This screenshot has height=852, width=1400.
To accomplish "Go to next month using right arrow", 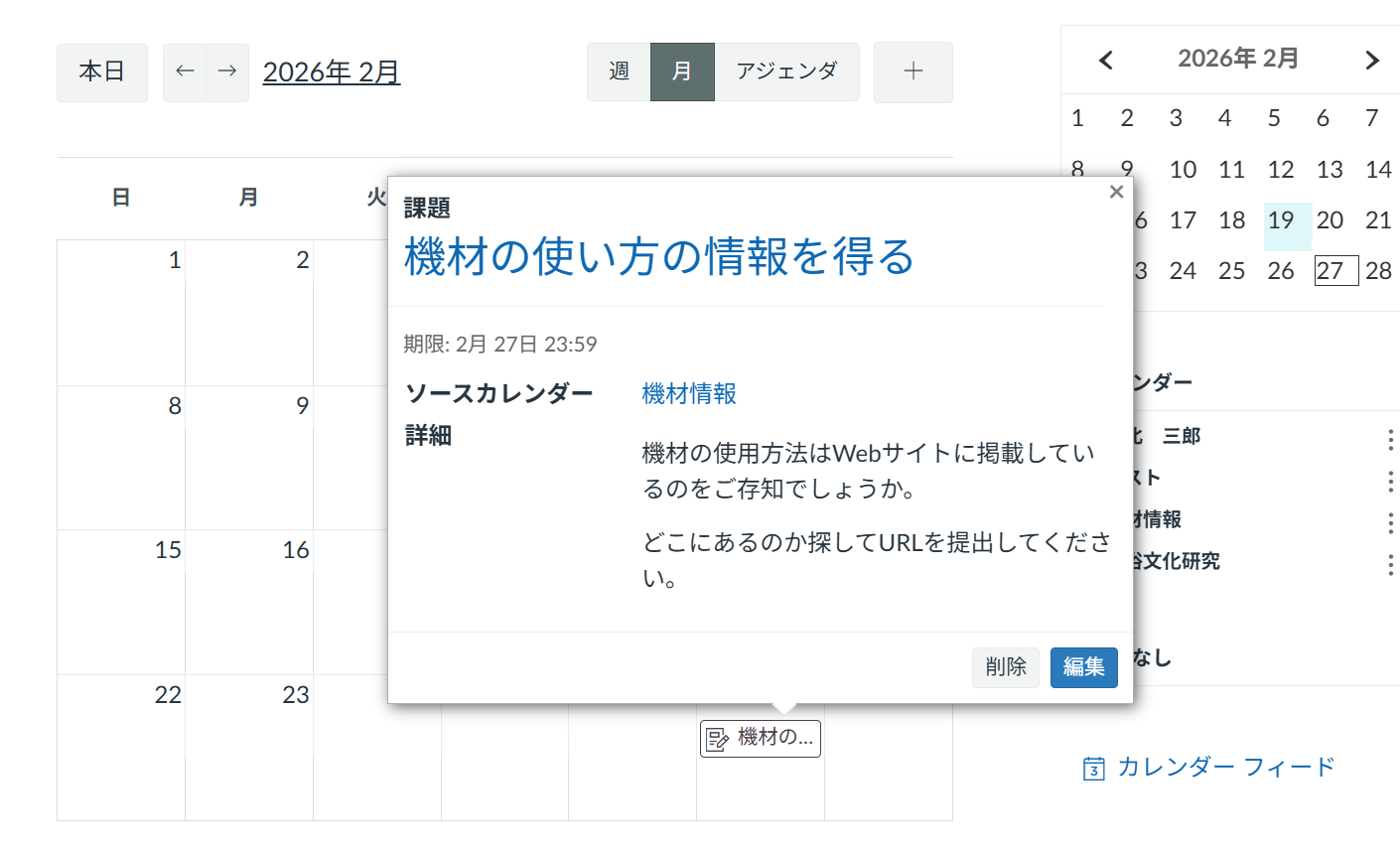I will (226, 71).
